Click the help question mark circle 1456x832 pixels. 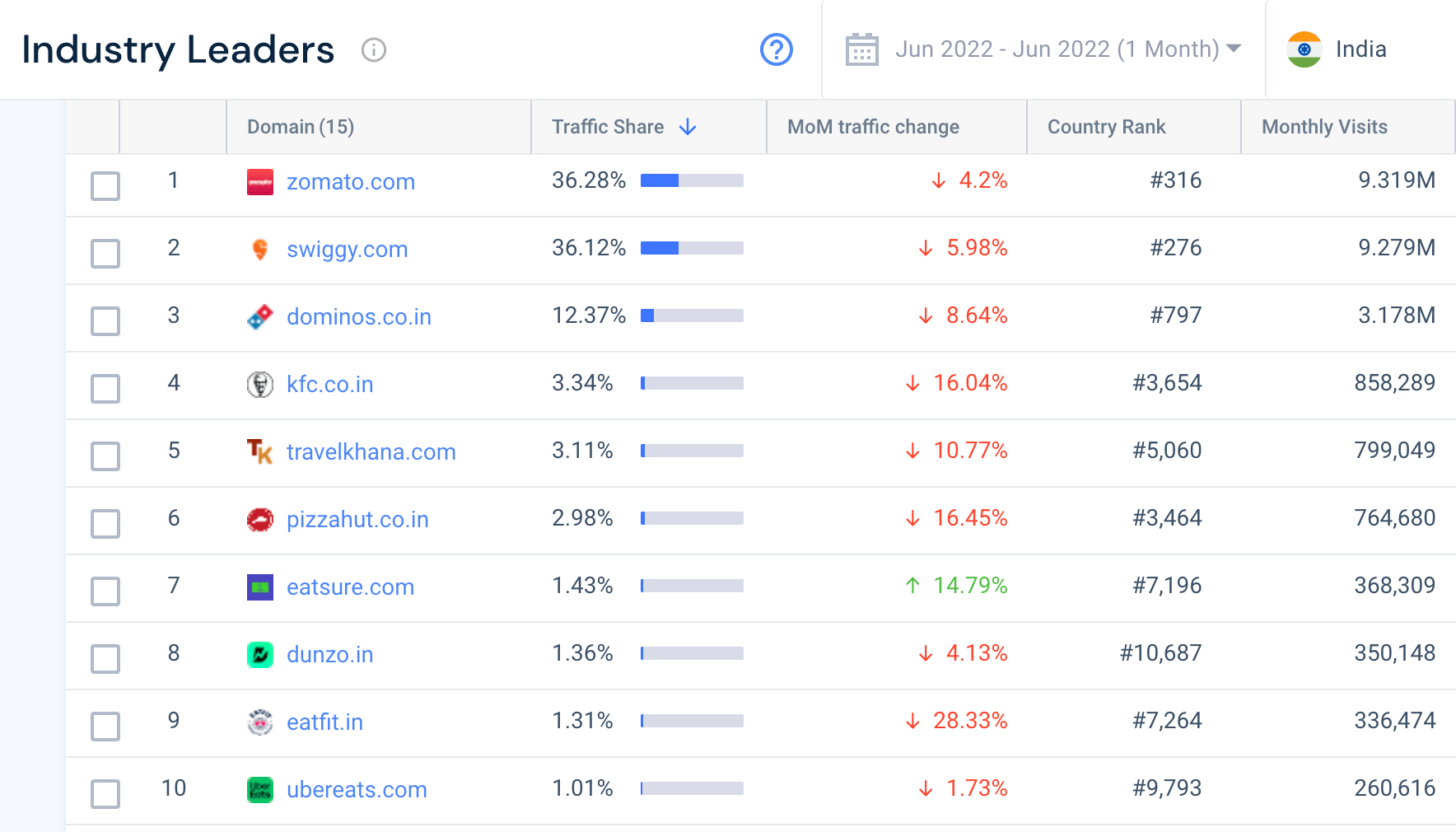(x=776, y=49)
